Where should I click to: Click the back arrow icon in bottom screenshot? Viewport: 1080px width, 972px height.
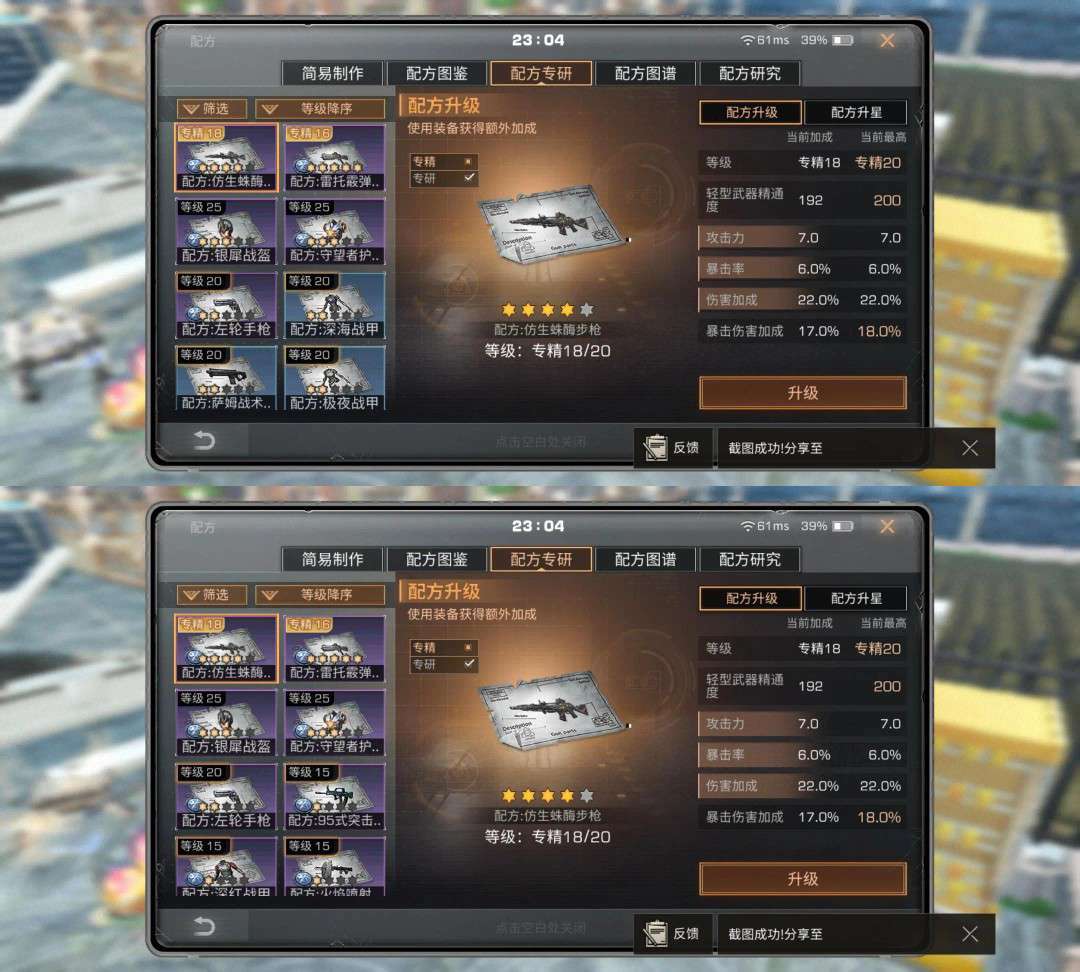tap(204, 926)
